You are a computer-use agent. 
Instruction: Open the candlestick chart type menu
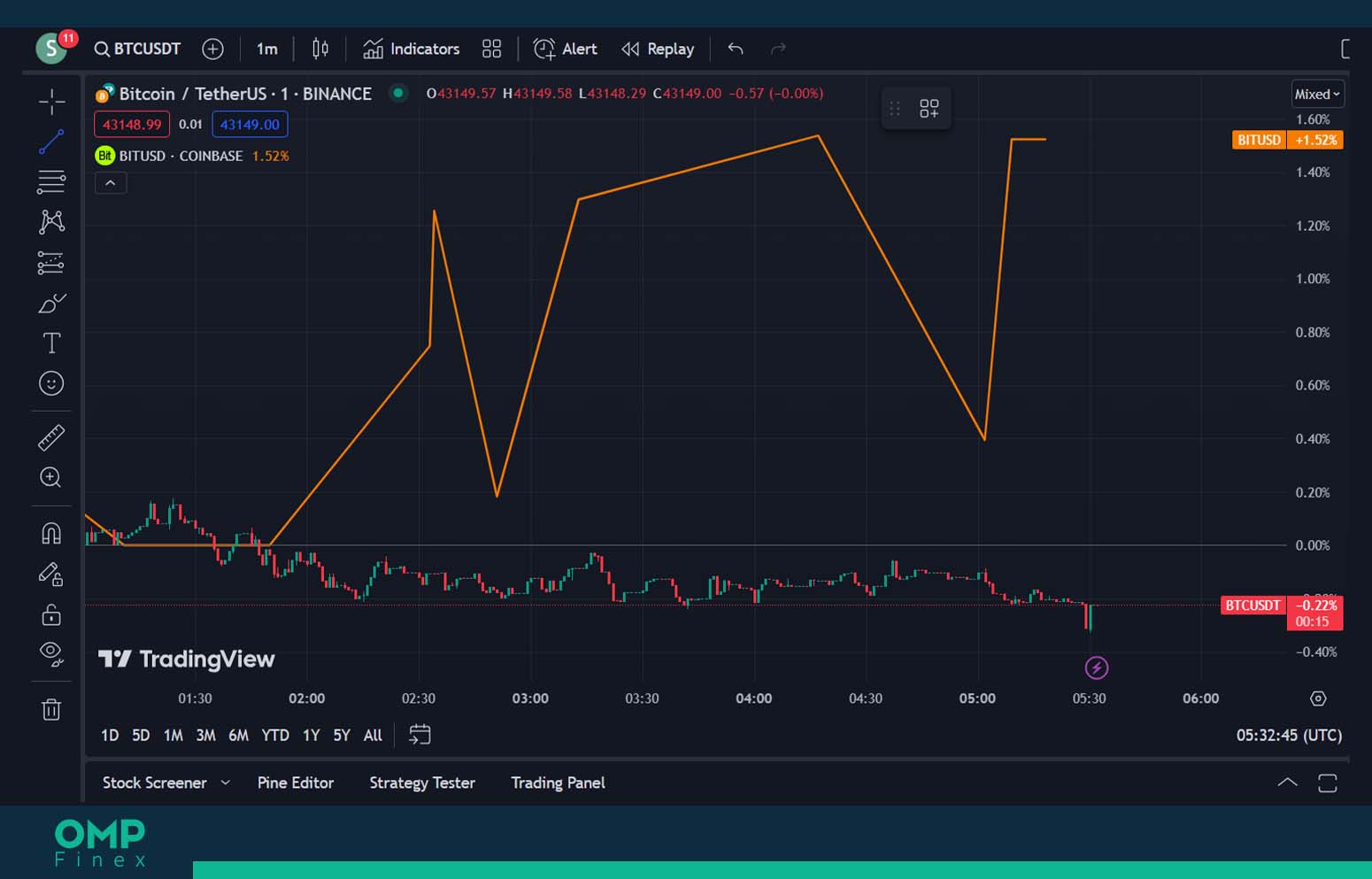[x=320, y=49]
